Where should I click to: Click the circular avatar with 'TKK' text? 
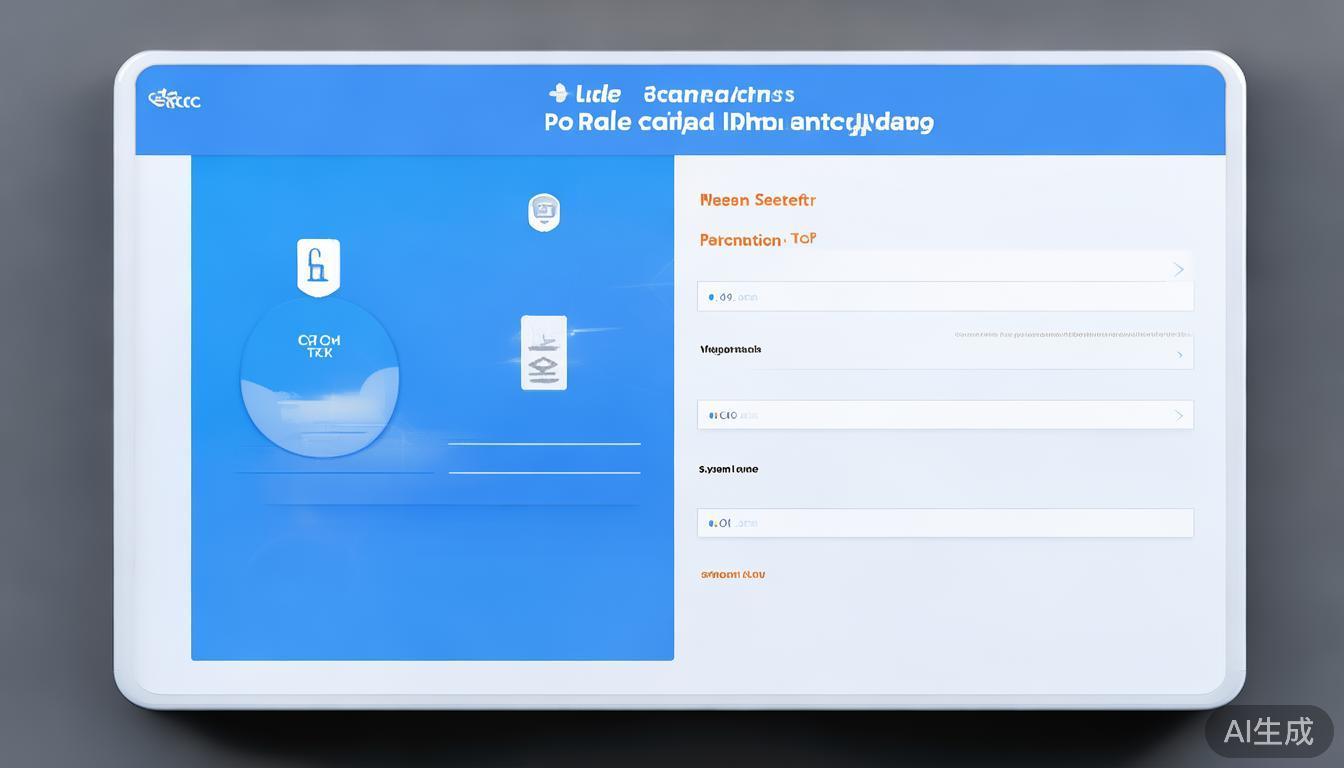point(320,377)
